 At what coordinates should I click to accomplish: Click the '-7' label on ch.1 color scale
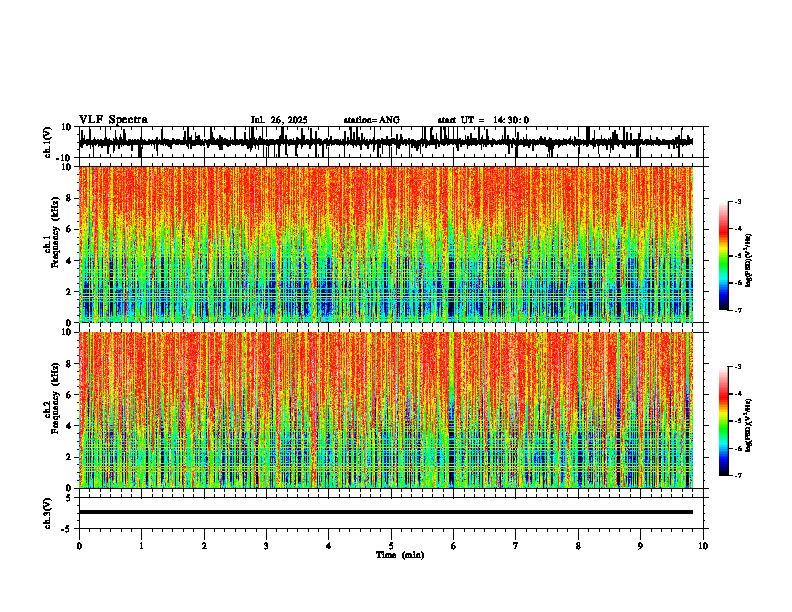click(x=737, y=310)
